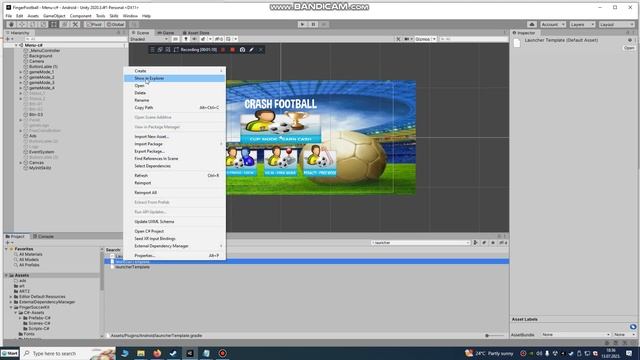The width and height of the screenshot is (640, 360).
Task: Close the Bandicam recording bar
Action: click(261, 50)
